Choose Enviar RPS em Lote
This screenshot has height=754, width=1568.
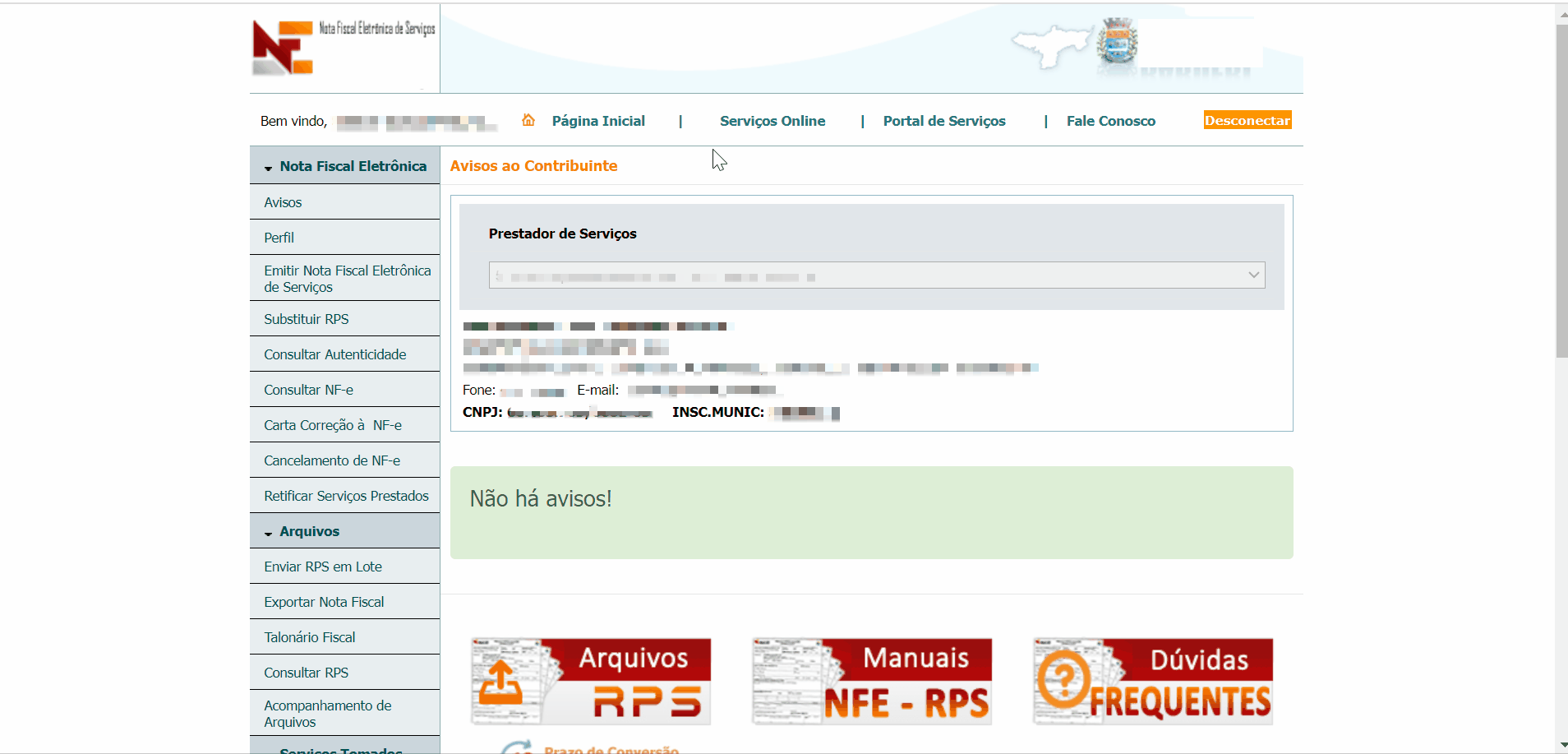click(322, 567)
